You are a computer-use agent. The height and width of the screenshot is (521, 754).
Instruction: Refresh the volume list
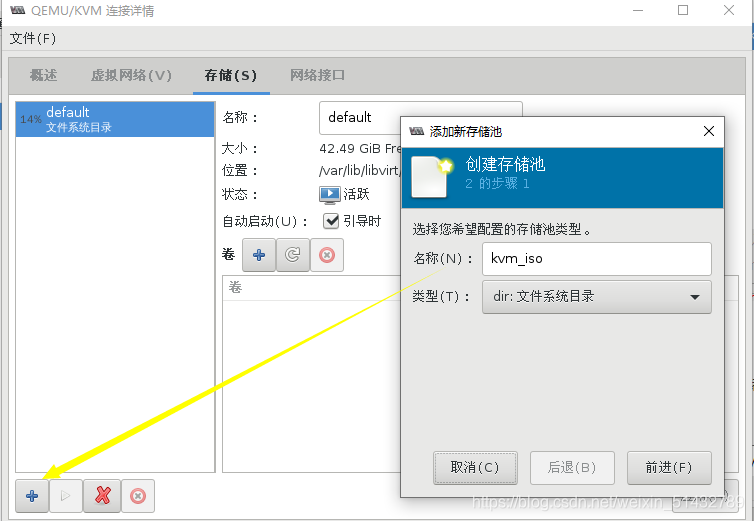point(293,255)
